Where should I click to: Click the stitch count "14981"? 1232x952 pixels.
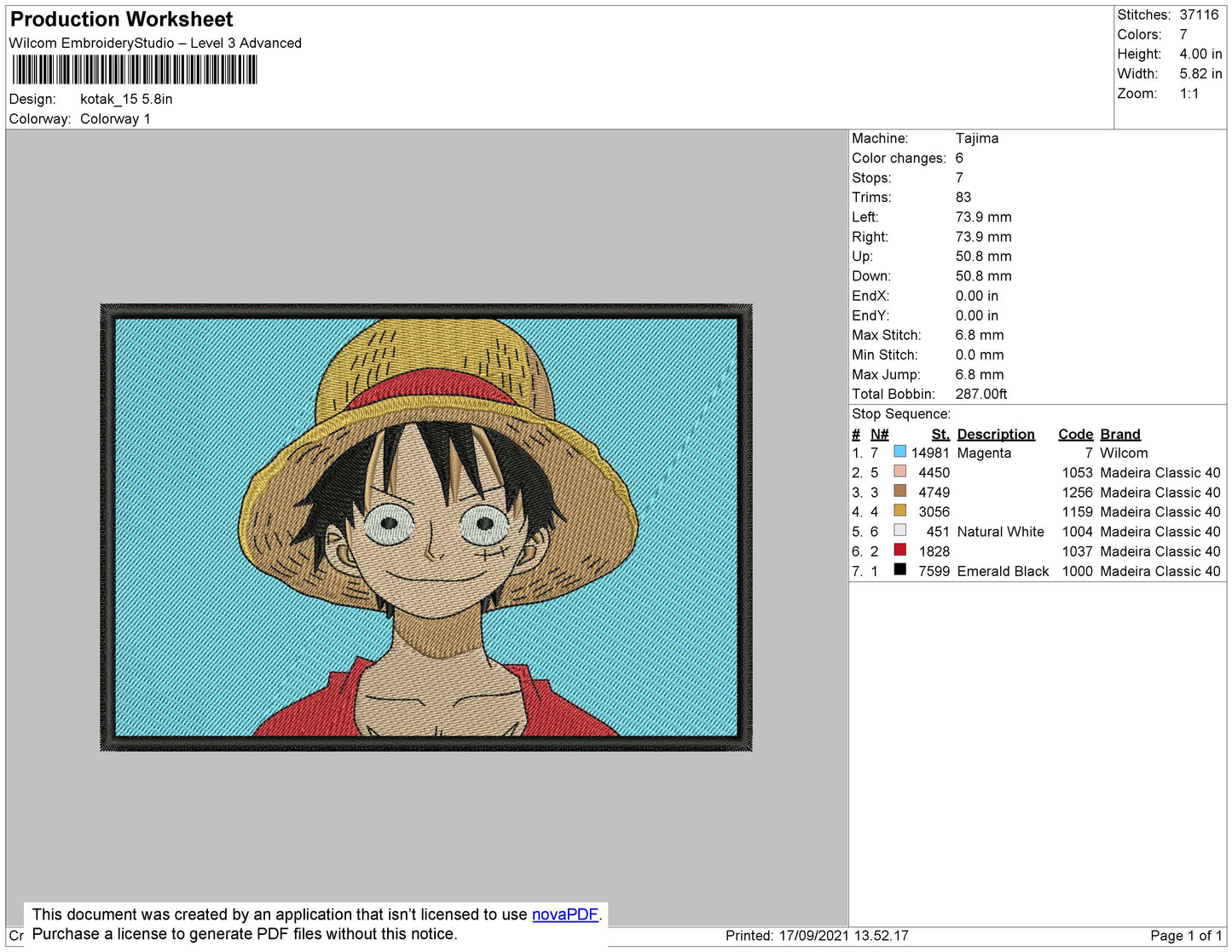point(930,453)
